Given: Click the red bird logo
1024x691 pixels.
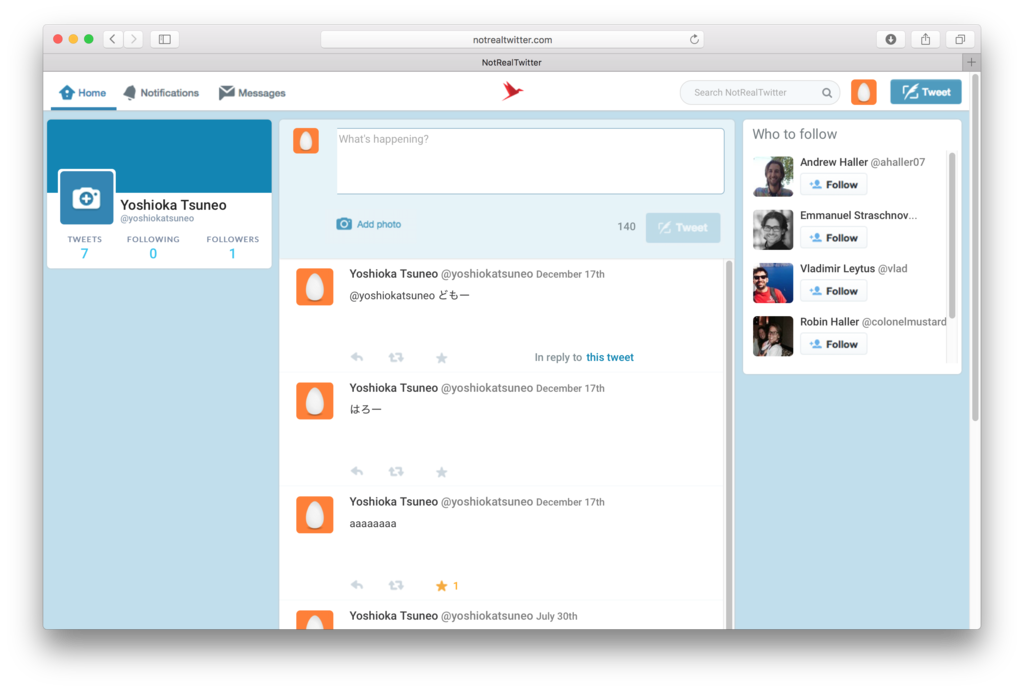Looking at the screenshot, I should [513, 91].
